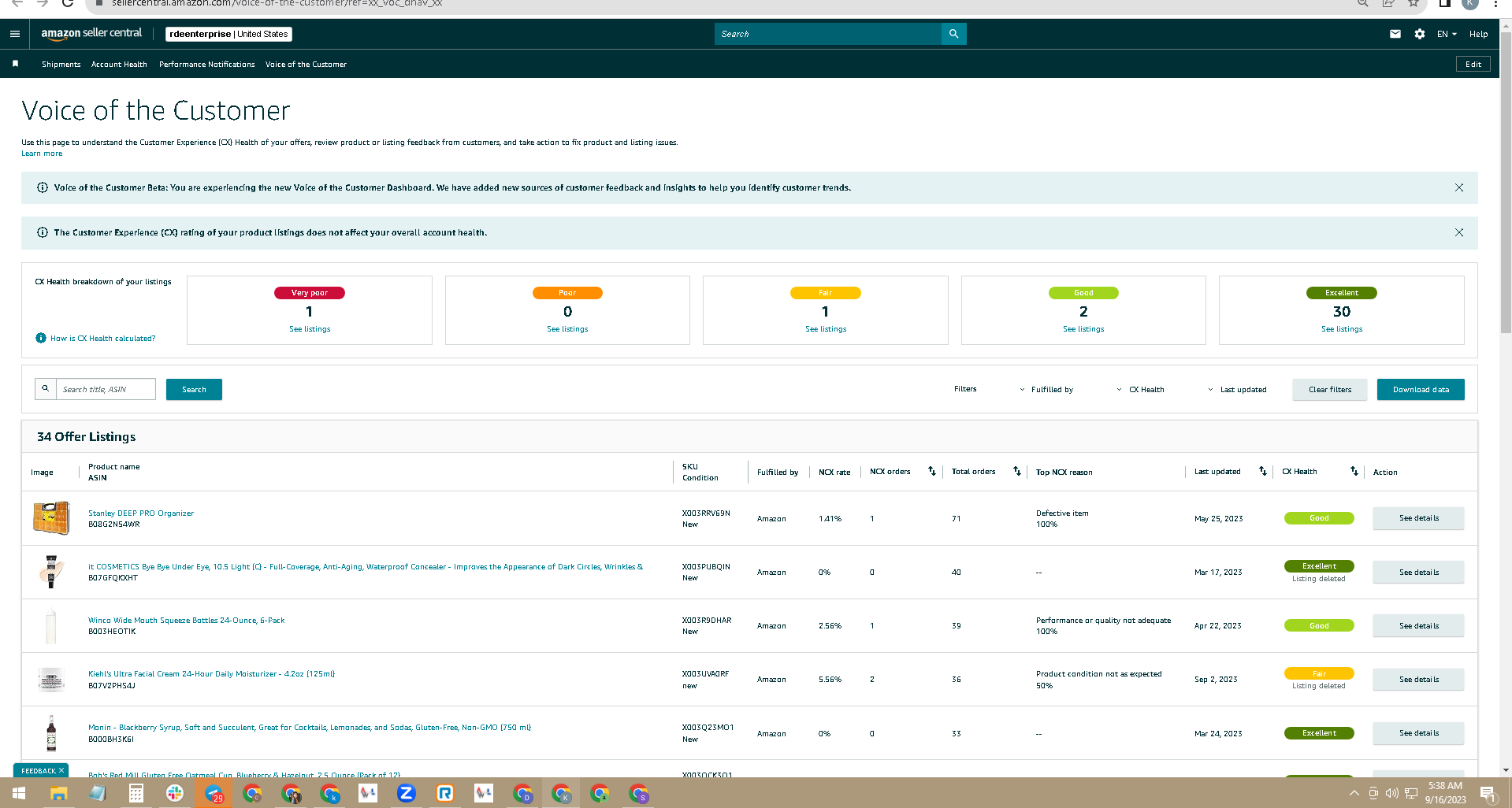This screenshot has width=1512, height=808.
Task: Open the EN language dropdown
Action: click(x=1446, y=34)
